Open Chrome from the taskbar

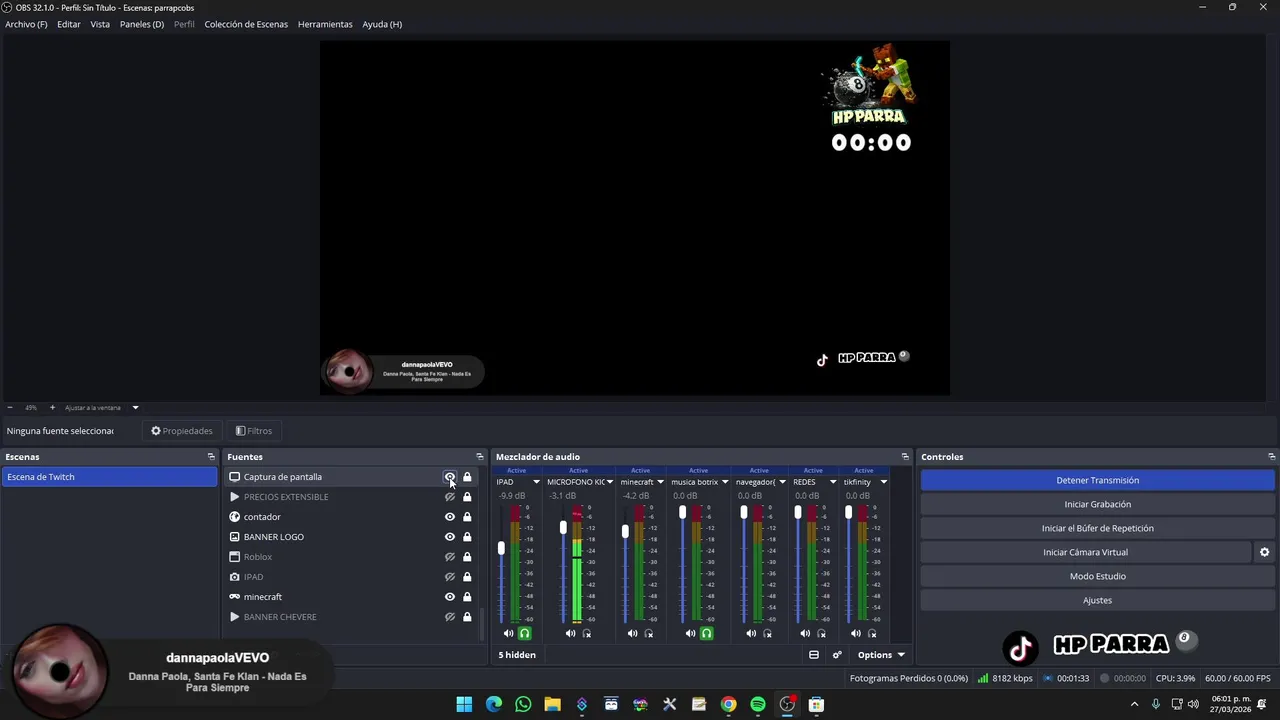[x=728, y=704]
